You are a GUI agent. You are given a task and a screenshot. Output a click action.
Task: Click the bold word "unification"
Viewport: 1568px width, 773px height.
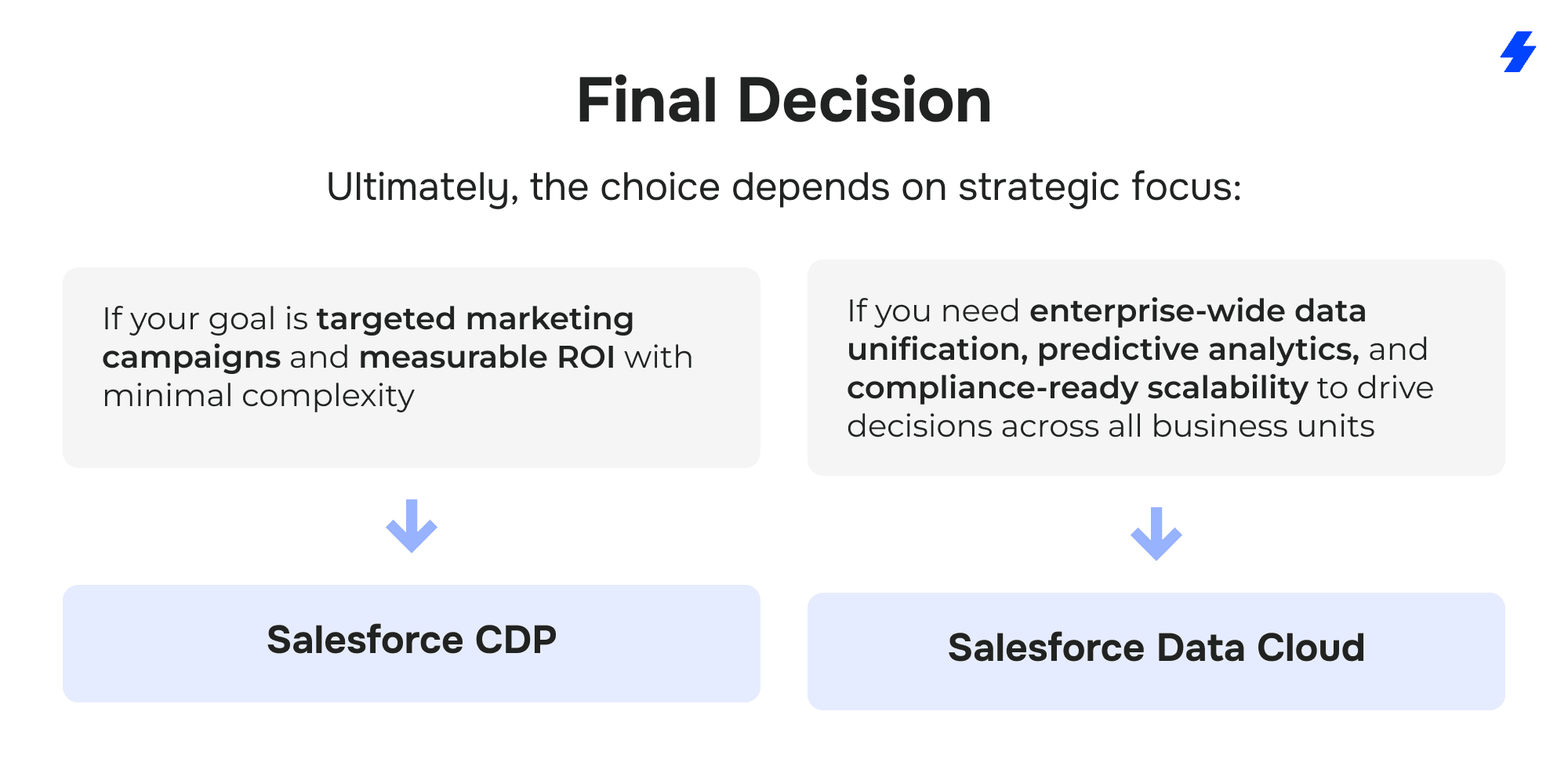pos(936,350)
